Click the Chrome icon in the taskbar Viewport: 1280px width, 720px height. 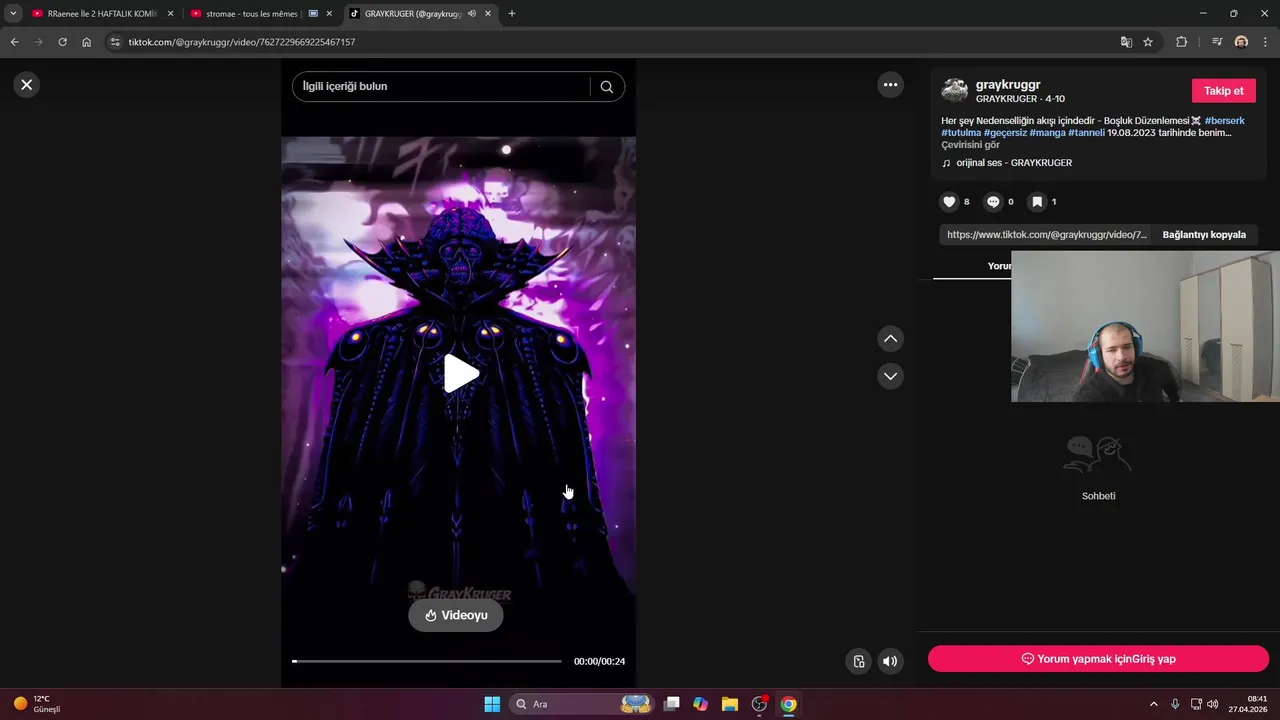[789, 704]
